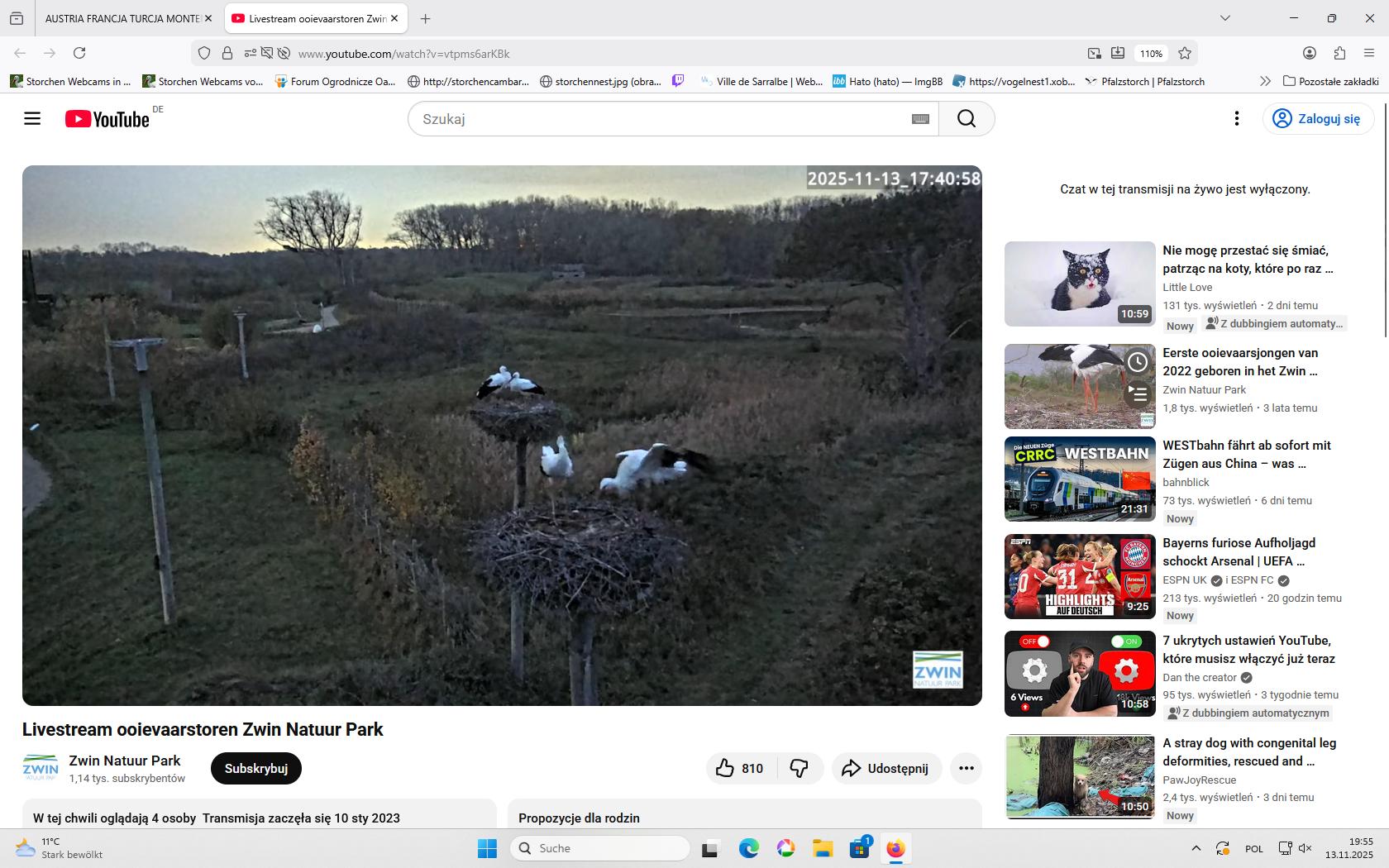Viewport: 1389px width, 868px height.
Task: Open Firefox tab overview icon
Action: [x=17, y=18]
